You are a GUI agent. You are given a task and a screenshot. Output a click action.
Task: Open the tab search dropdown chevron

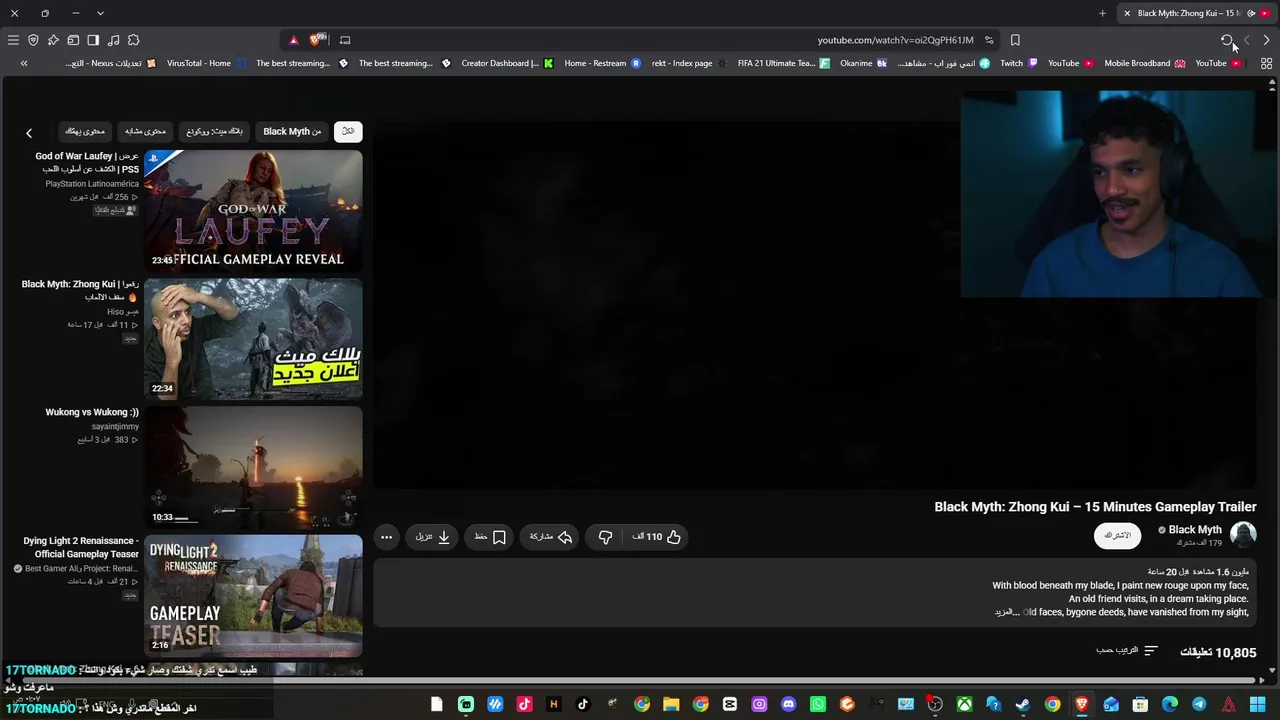pyautogui.click(x=100, y=13)
